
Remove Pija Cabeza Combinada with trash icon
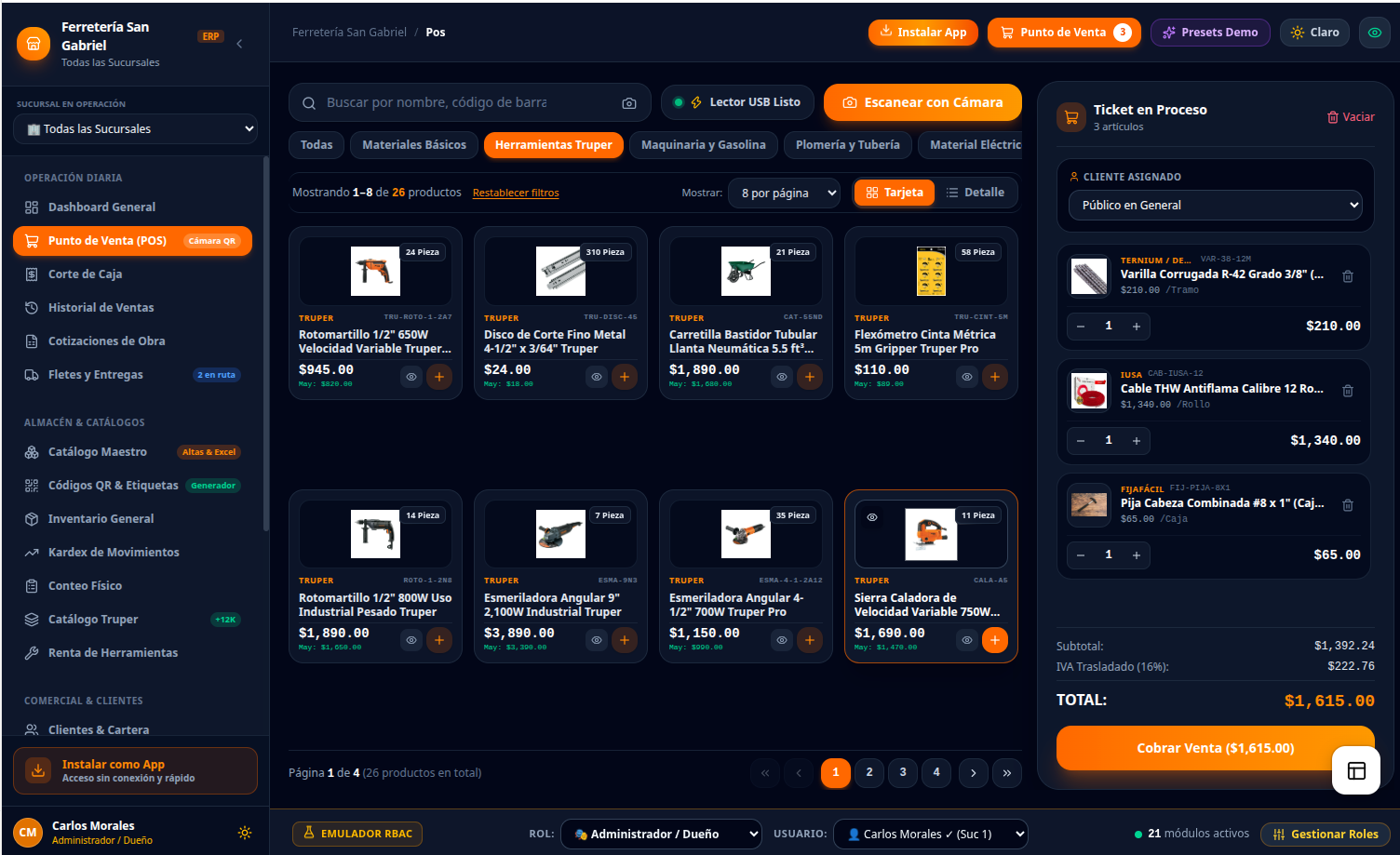pos(1348,505)
